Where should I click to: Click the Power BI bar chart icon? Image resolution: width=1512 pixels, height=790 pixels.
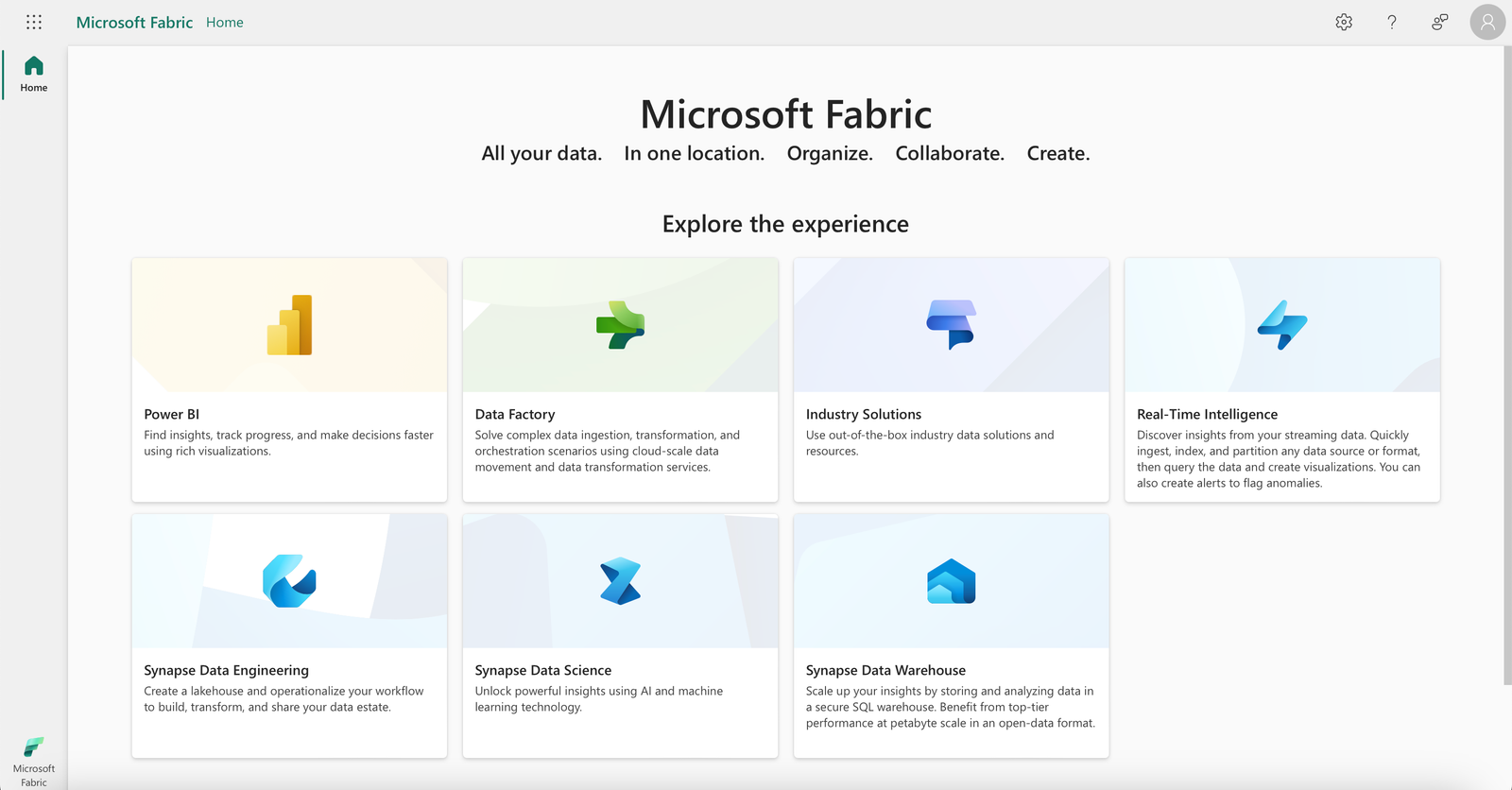click(289, 325)
